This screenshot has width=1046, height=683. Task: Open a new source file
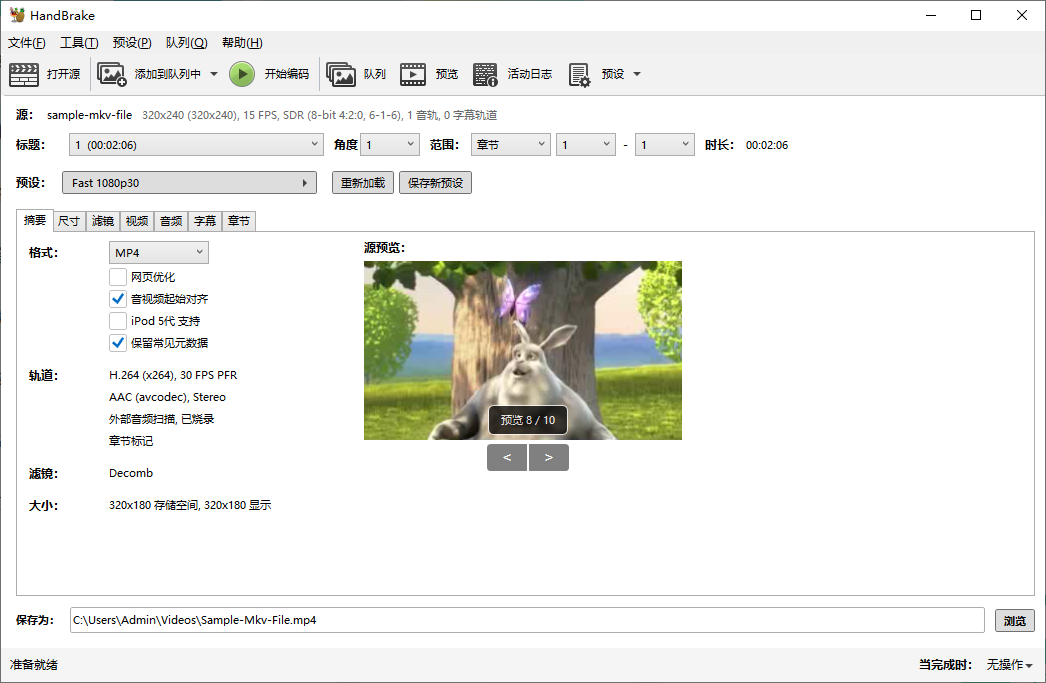pyautogui.click(x=24, y=73)
